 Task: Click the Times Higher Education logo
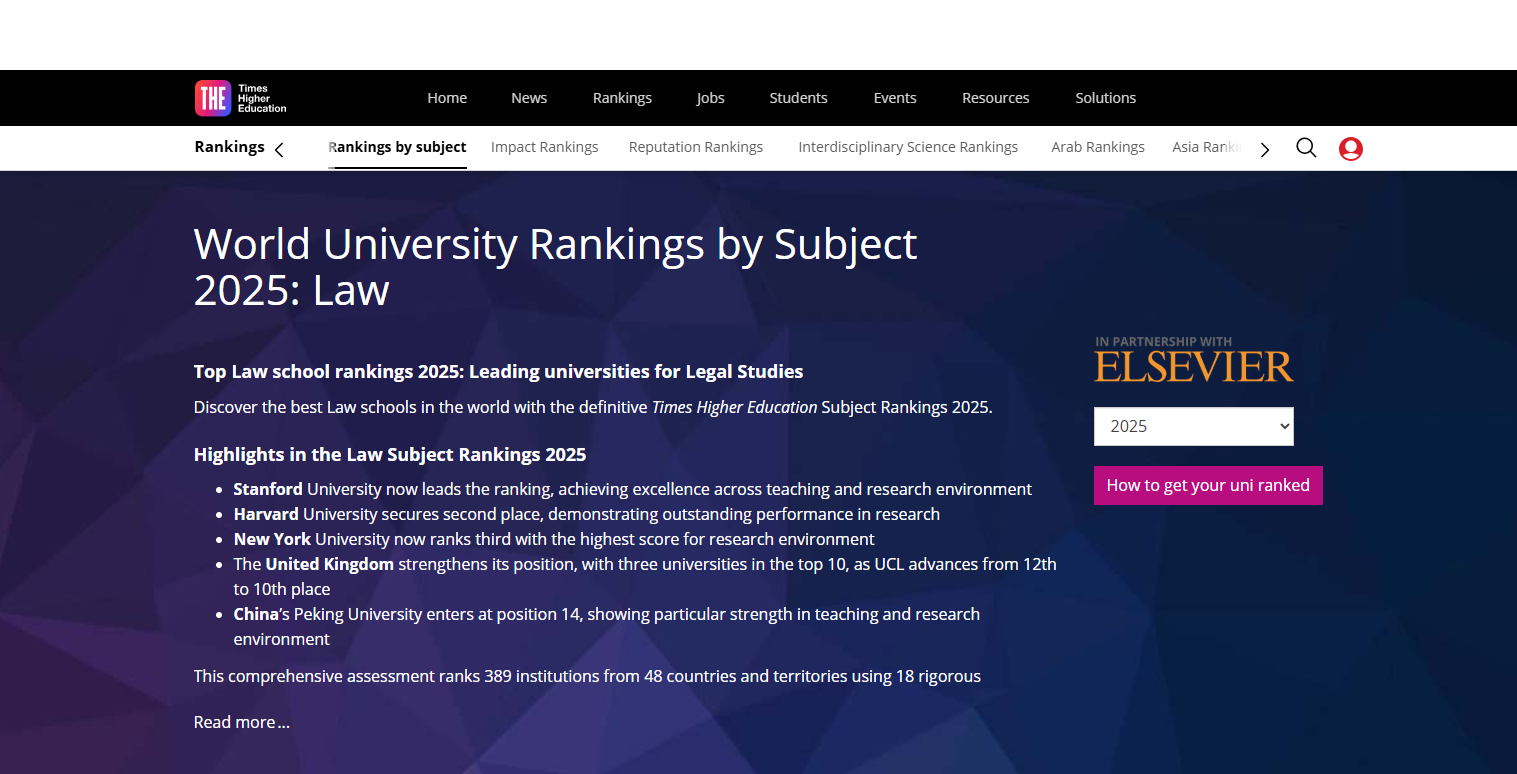coord(241,98)
